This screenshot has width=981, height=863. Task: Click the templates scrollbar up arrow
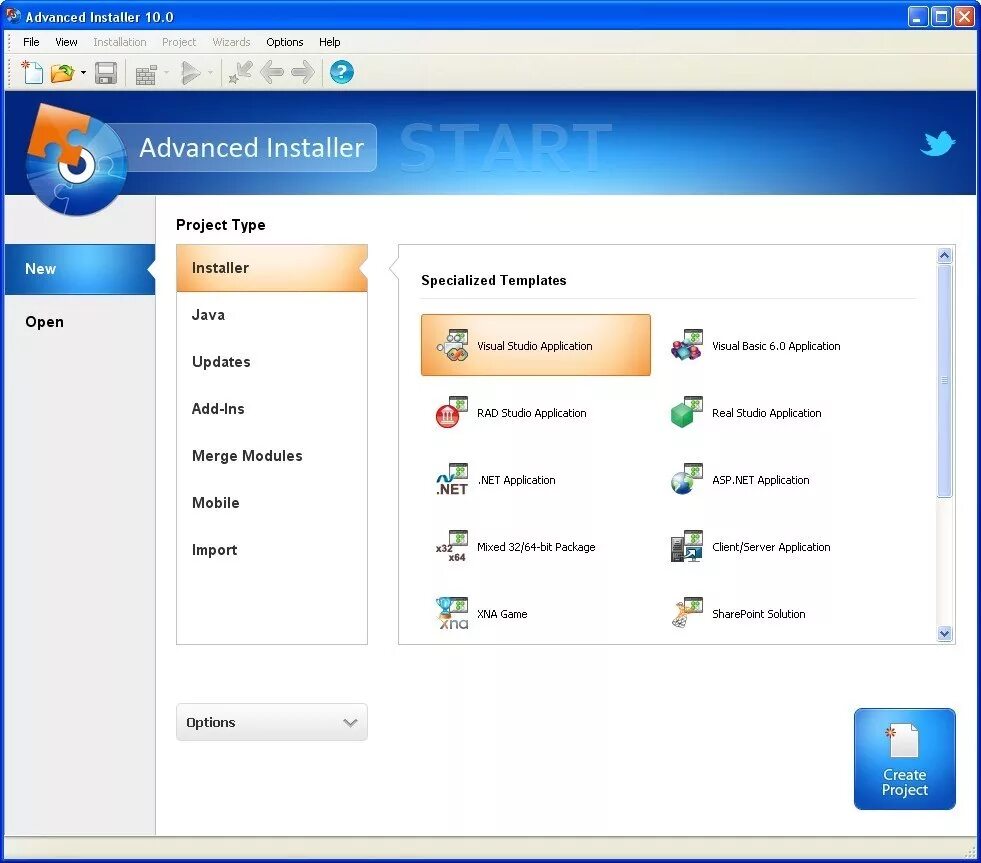(x=945, y=255)
